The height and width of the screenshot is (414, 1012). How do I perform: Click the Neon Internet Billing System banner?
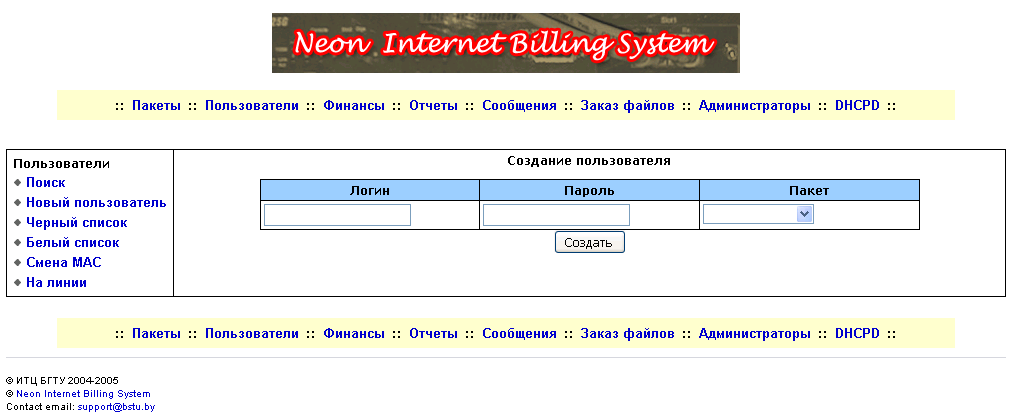pyautogui.click(x=505, y=43)
